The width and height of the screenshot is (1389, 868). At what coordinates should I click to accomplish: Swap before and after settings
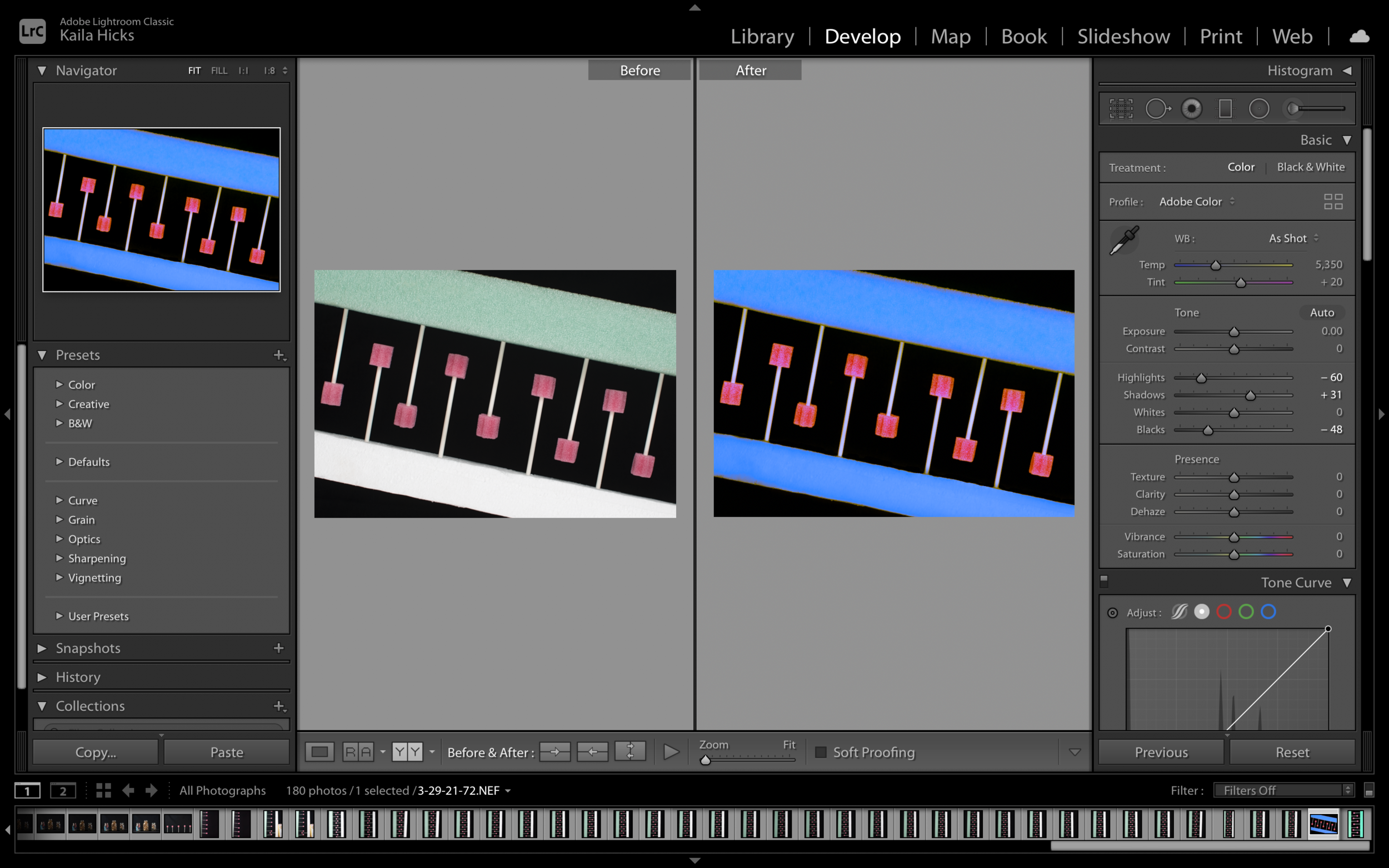click(x=630, y=751)
